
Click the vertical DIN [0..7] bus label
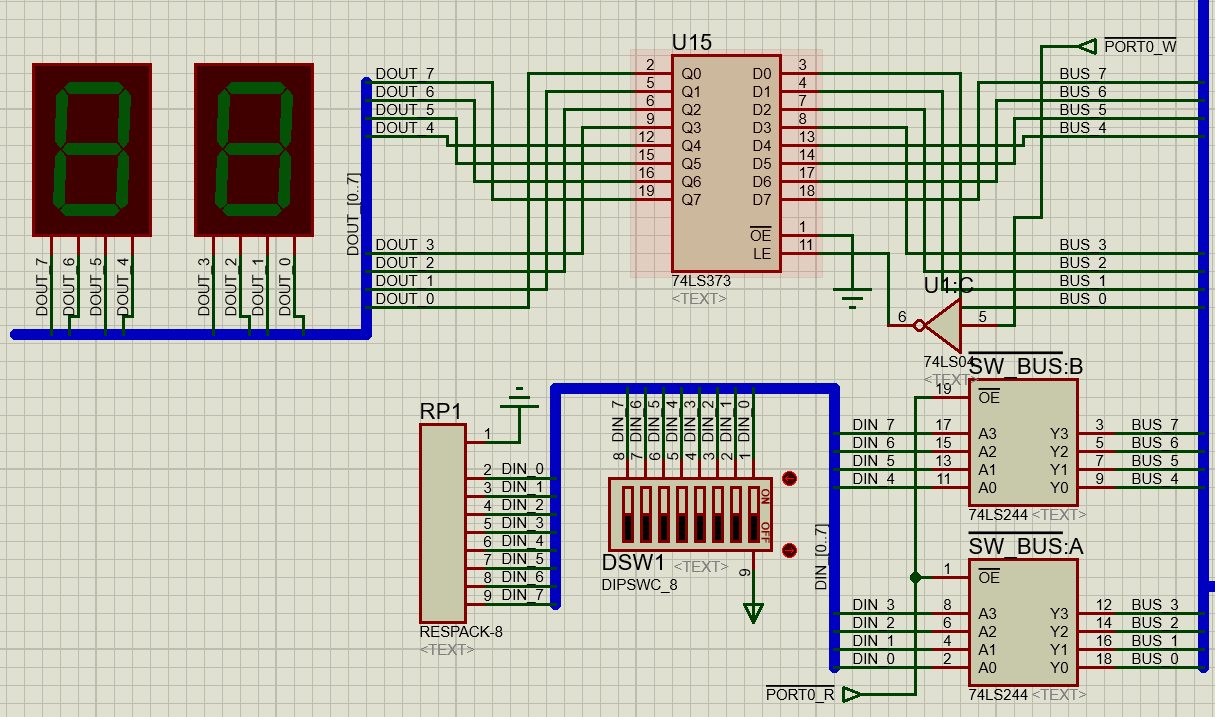click(x=822, y=557)
